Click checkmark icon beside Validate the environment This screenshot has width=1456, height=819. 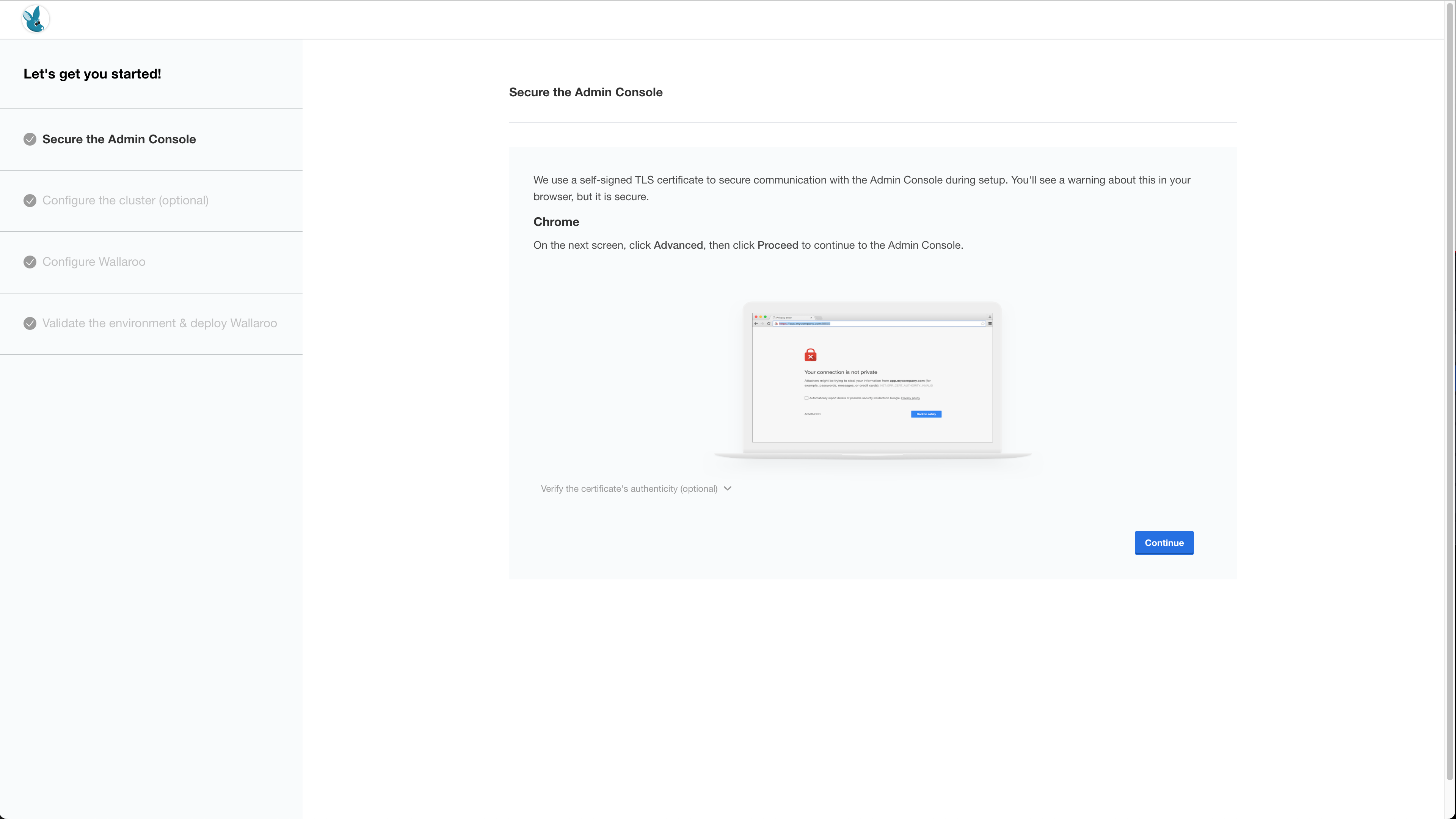30,323
